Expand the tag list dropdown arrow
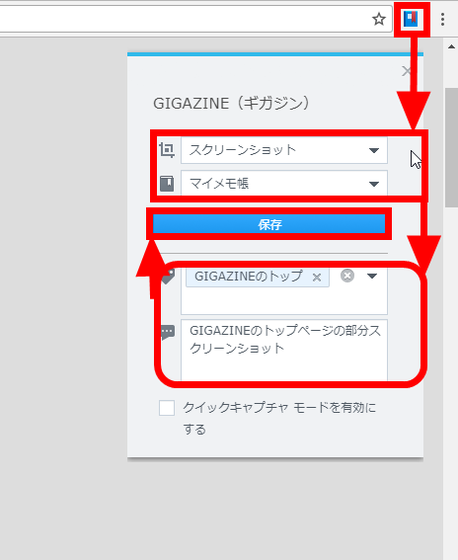The width and height of the screenshot is (458, 560). point(372,276)
